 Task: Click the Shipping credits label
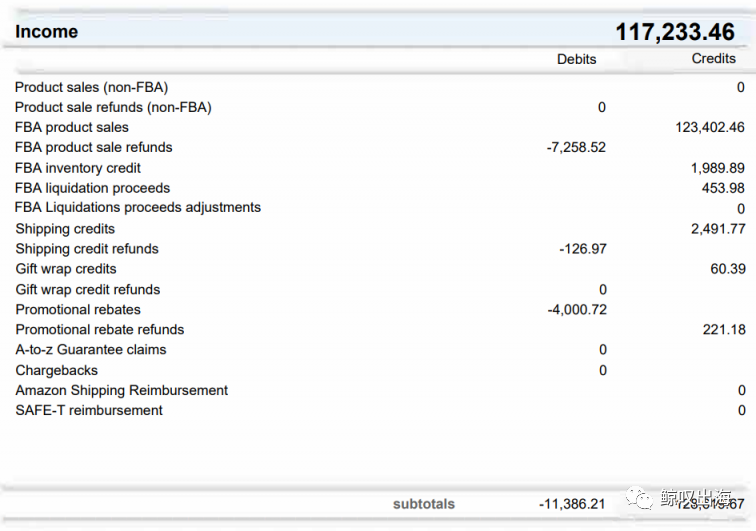tap(65, 229)
